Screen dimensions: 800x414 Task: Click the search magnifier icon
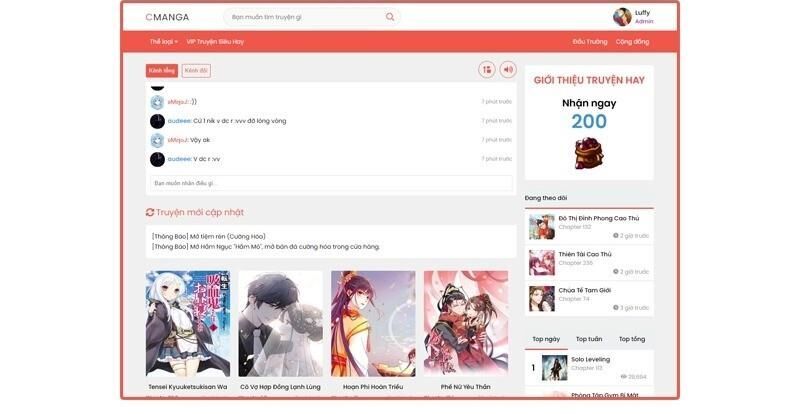pos(390,17)
